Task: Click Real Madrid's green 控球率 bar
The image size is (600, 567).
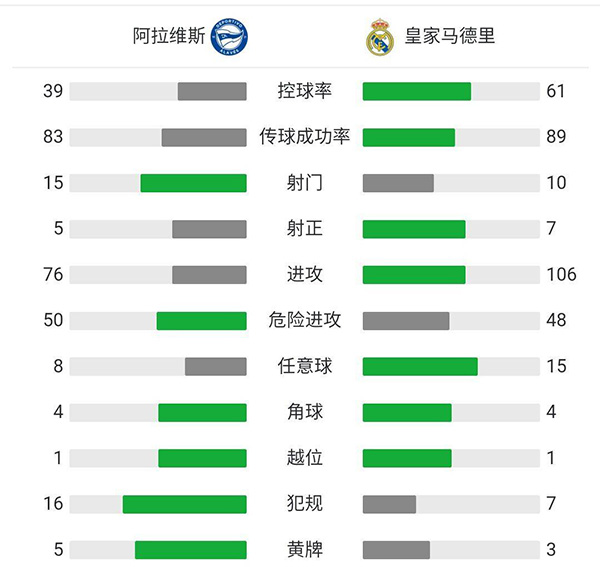Action: tap(416, 91)
